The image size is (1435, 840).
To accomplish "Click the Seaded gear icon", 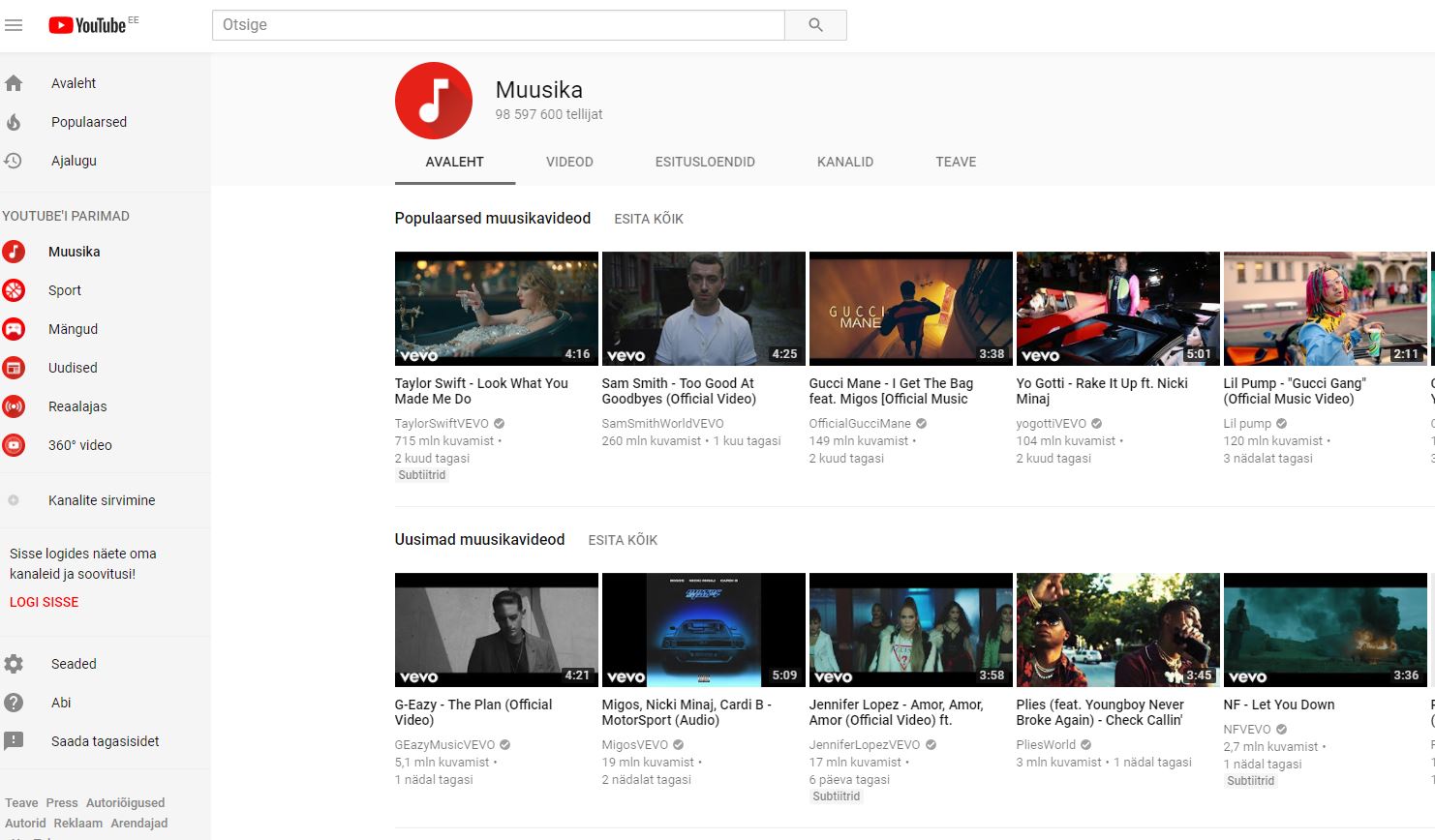I will 14,664.
